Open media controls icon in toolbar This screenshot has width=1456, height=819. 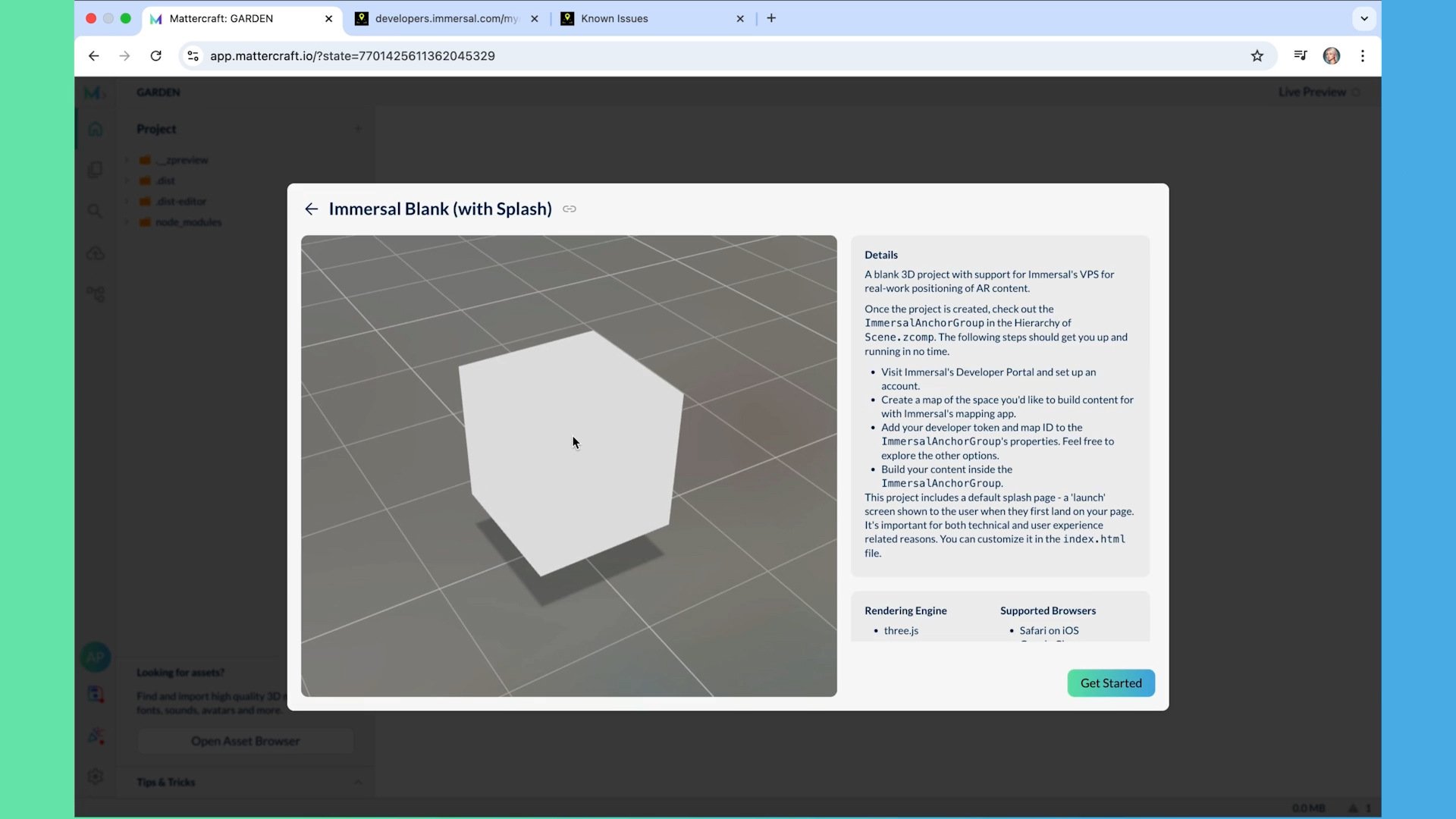pyautogui.click(x=1301, y=55)
